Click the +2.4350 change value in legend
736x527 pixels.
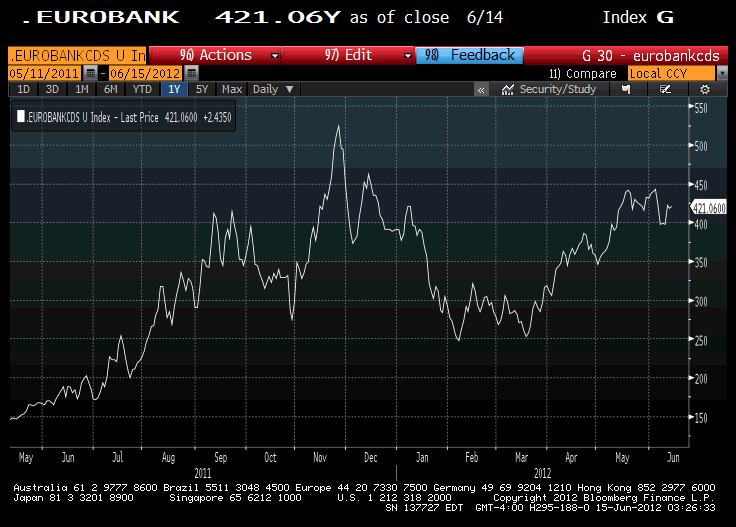pyautogui.click(x=217, y=117)
